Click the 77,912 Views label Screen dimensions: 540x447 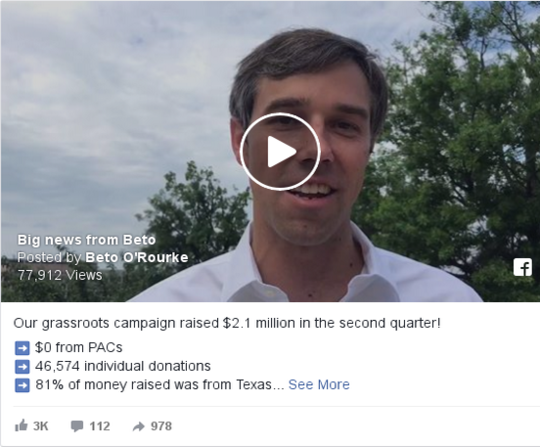pos(60,275)
